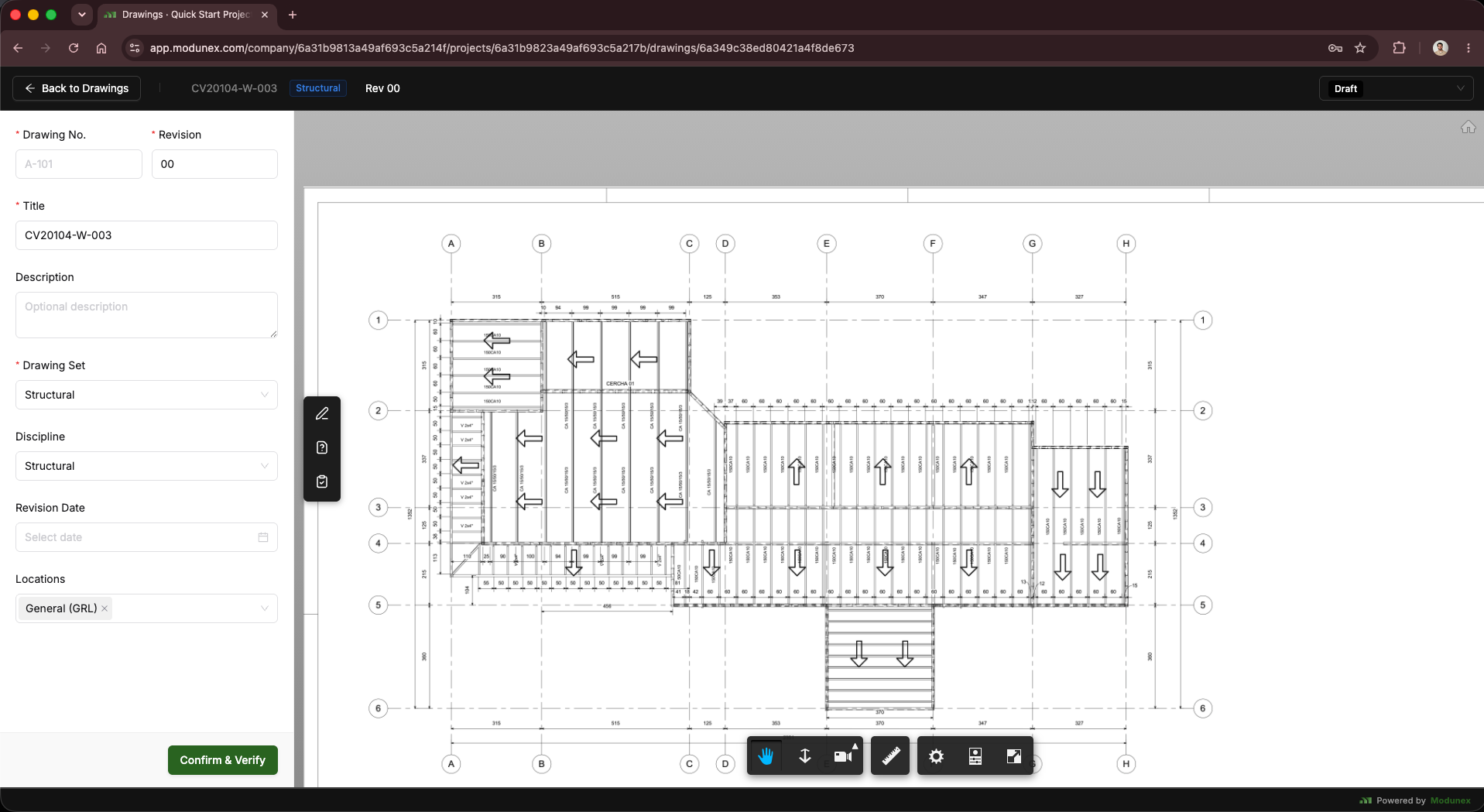Select the Pan hand tool

click(x=766, y=756)
